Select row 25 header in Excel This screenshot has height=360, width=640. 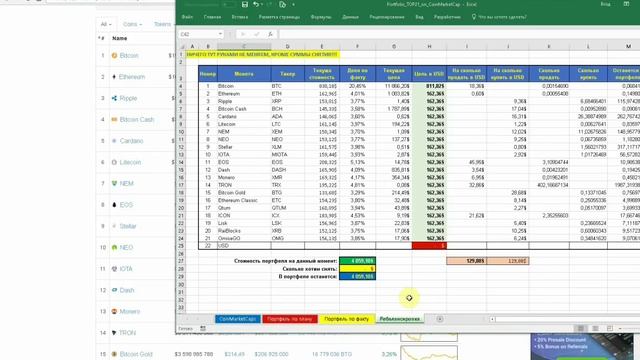tap(181, 246)
